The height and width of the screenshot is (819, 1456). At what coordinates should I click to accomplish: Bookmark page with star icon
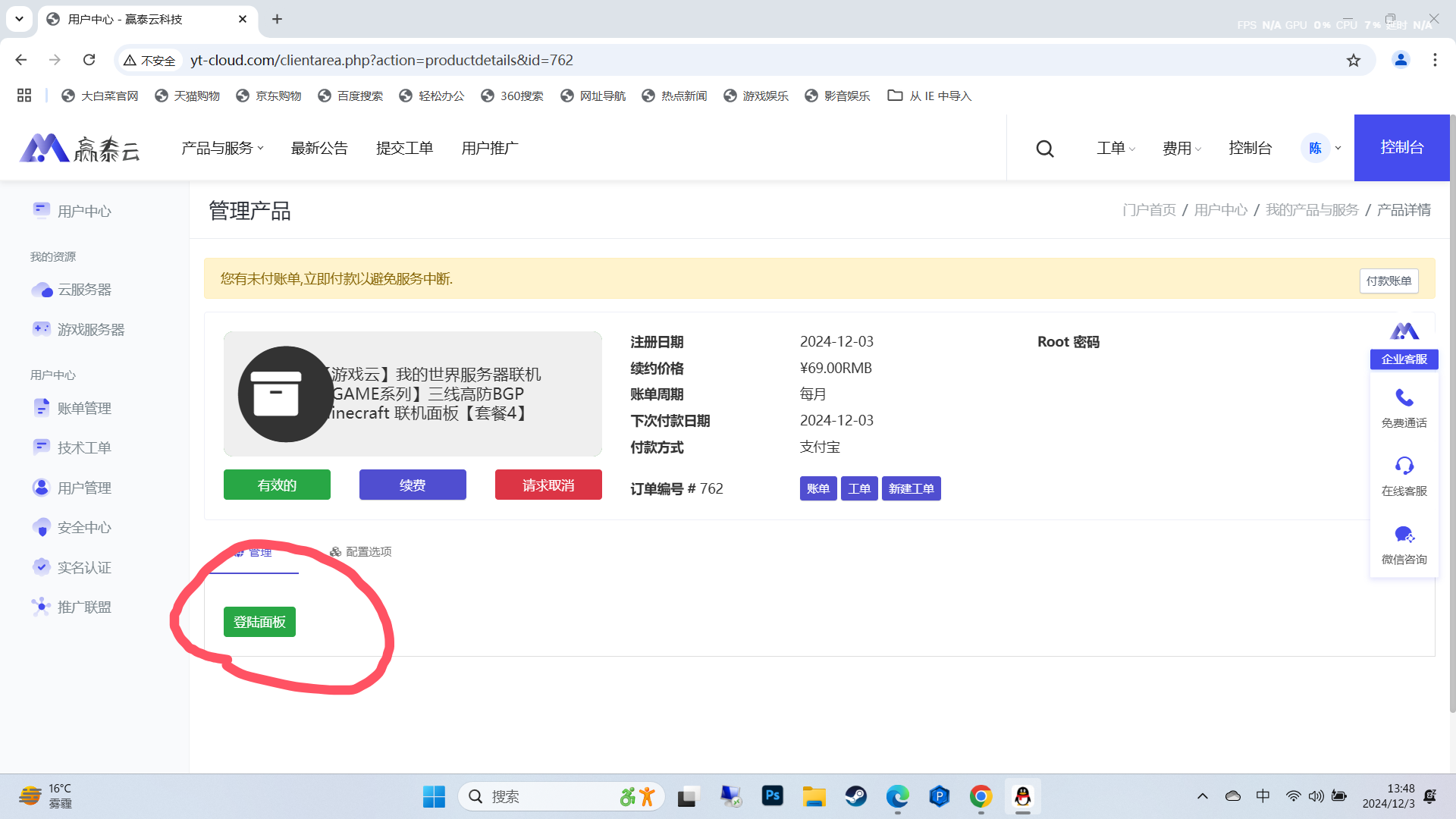click(x=1354, y=60)
